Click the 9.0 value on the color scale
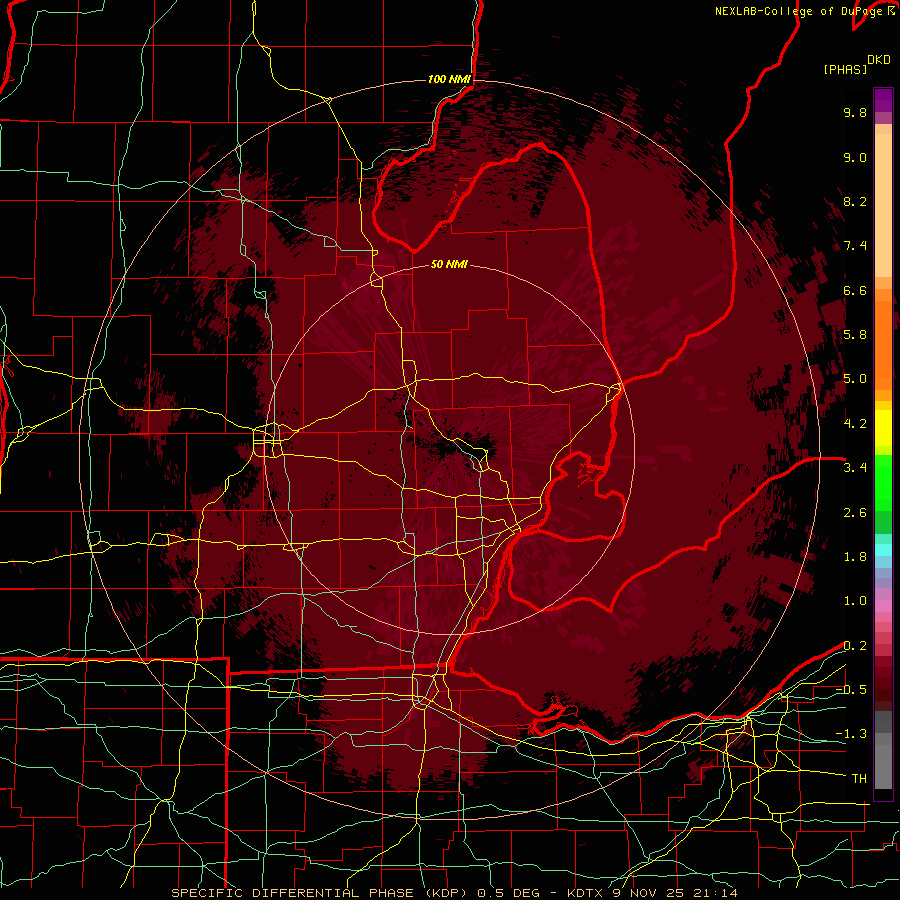 coord(855,157)
